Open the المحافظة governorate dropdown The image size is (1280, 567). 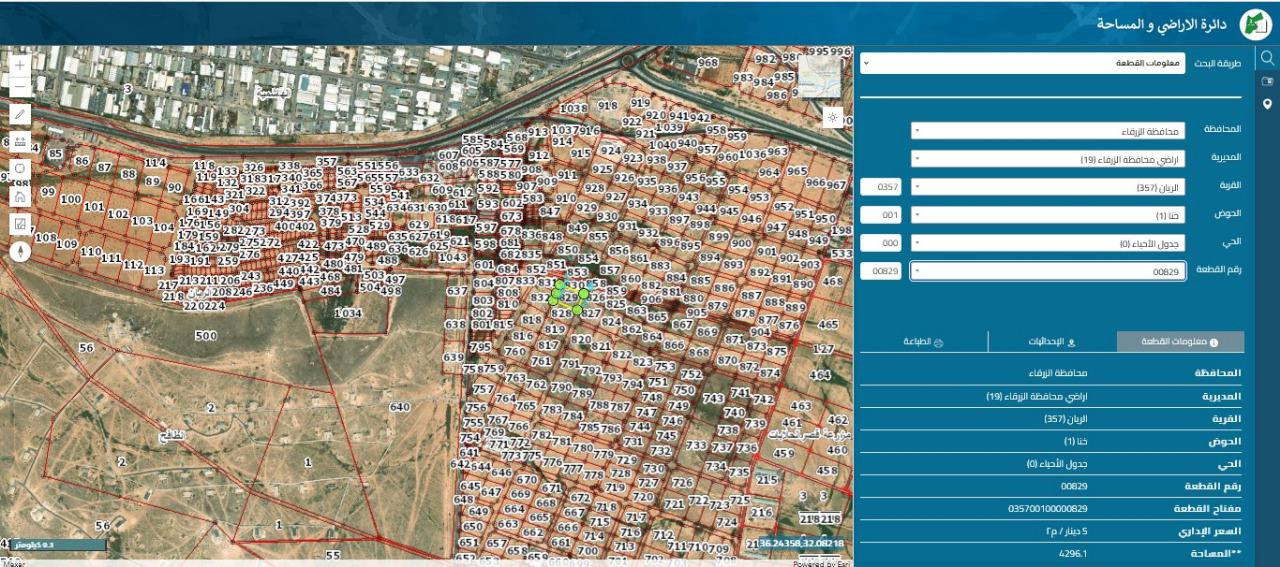pos(1048,131)
